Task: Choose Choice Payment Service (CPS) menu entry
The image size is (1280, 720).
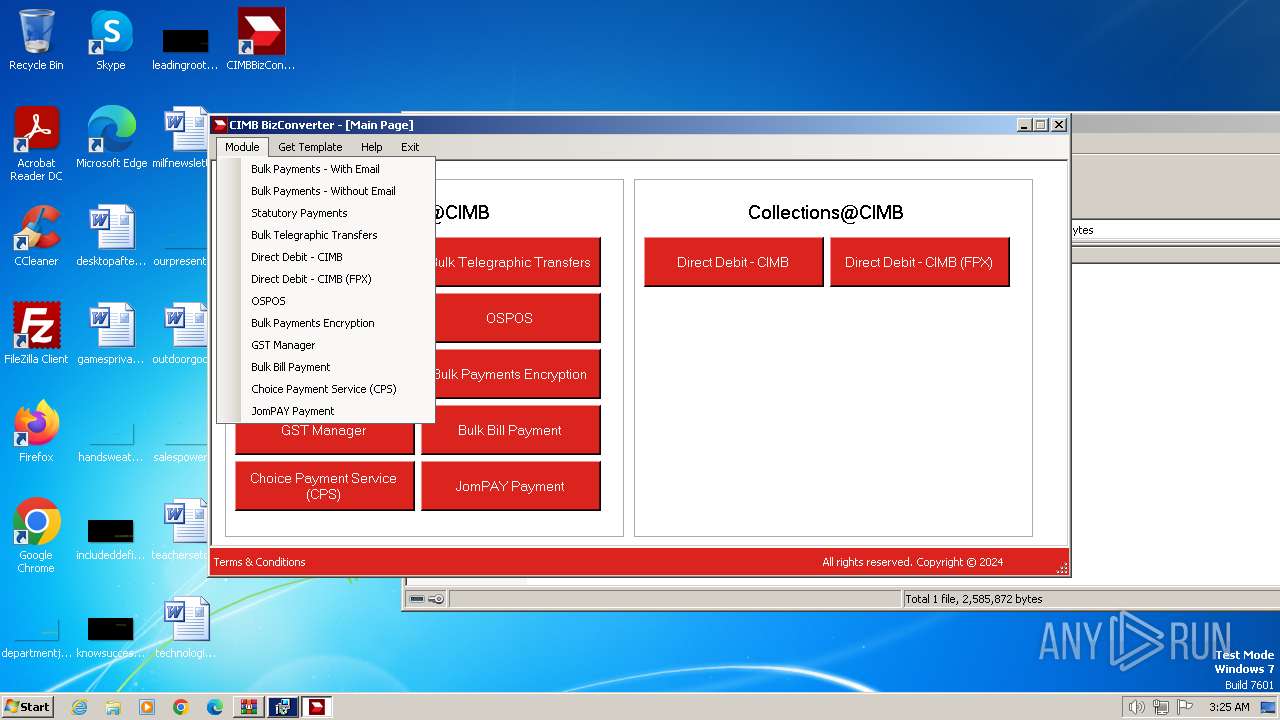Action: 326,389
